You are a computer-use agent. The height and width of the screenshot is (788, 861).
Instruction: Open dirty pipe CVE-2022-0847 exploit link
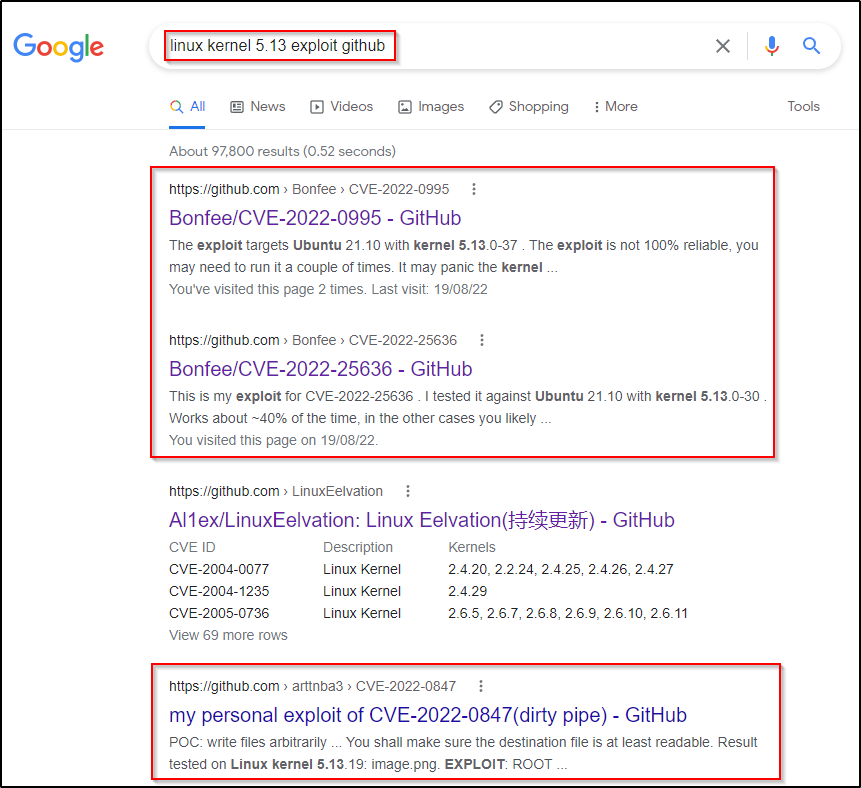(x=428, y=715)
